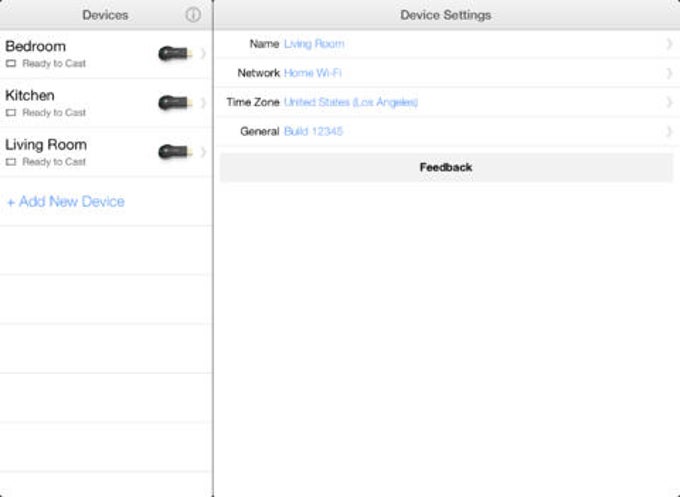Click the Device Settings panel title
Image resolution: width=680 pixels, height=497 pixels.
[x=446, y=15]
